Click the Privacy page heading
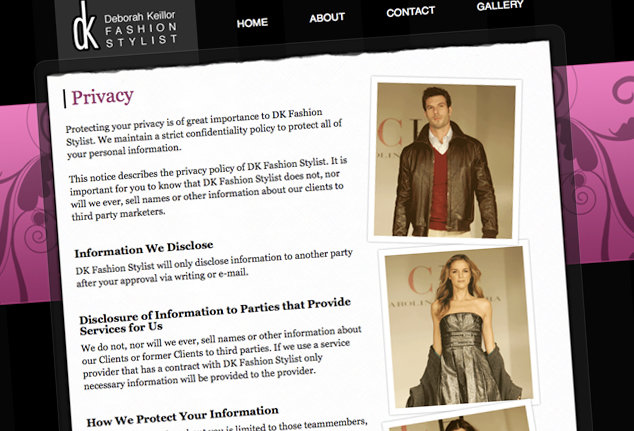Image resolution: width=634 pixels, height=431 pixels. (x=102, y=97)
